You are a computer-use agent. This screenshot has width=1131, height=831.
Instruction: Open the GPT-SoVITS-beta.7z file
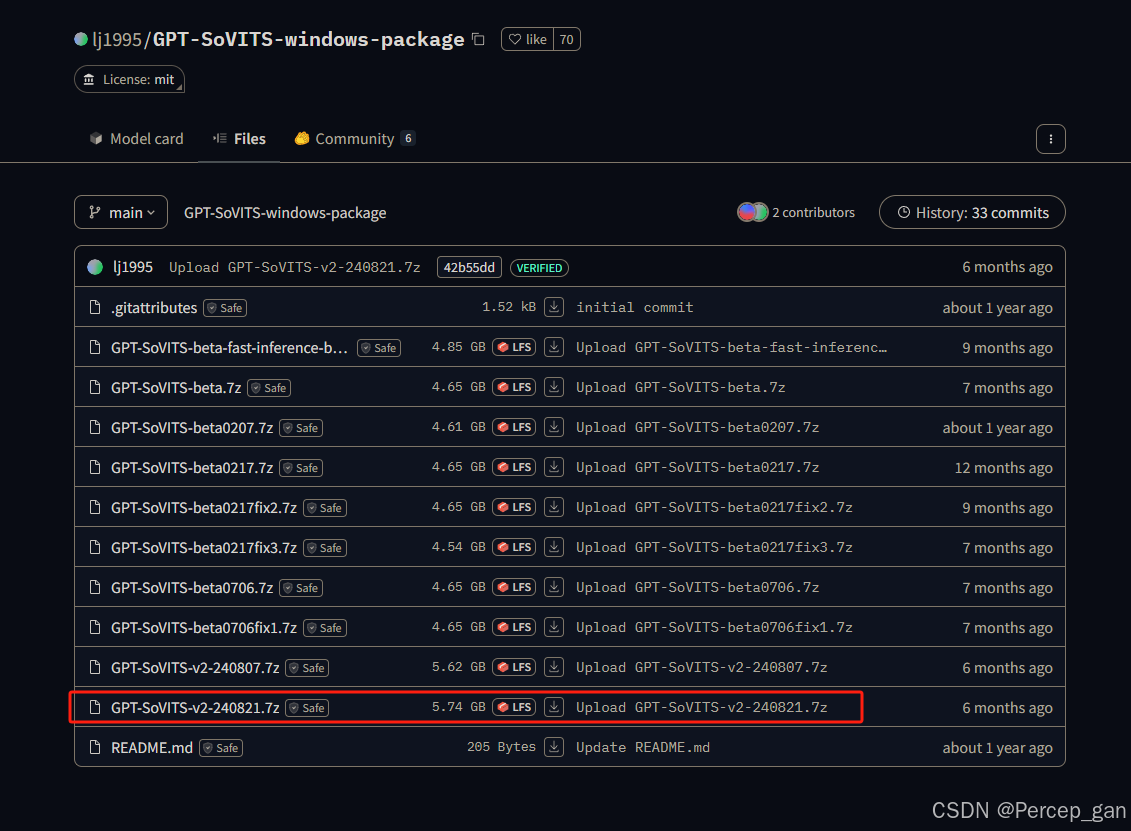(x=176, y=388)
